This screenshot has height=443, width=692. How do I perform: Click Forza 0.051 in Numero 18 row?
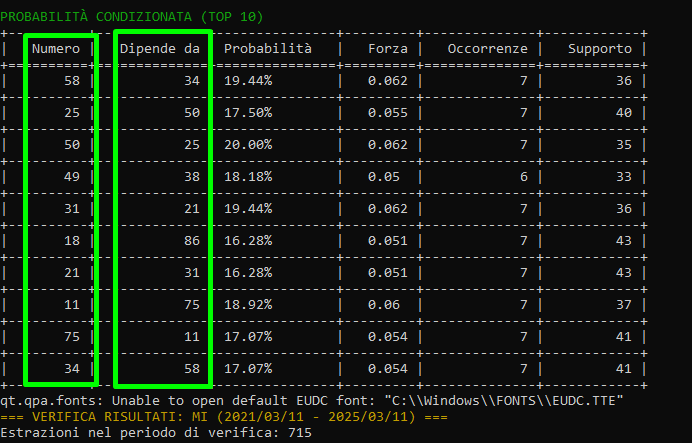click(388, 240)
